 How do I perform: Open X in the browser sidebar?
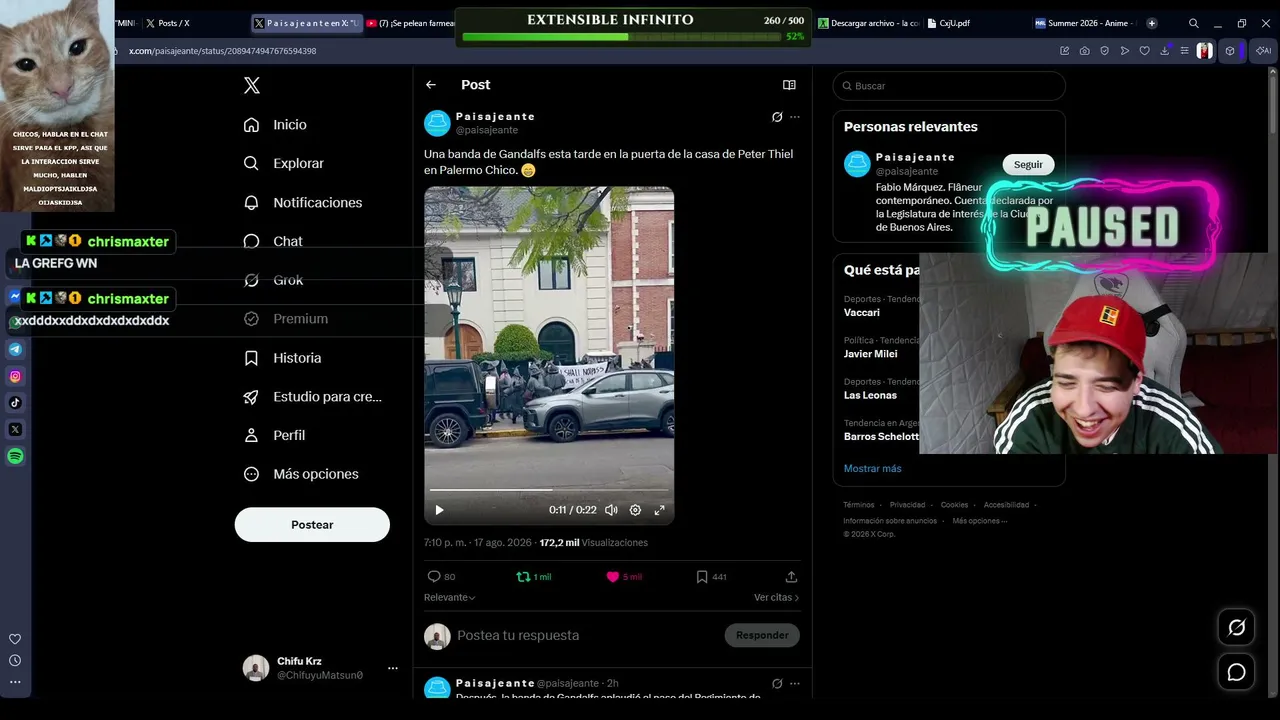coord(15,429)
